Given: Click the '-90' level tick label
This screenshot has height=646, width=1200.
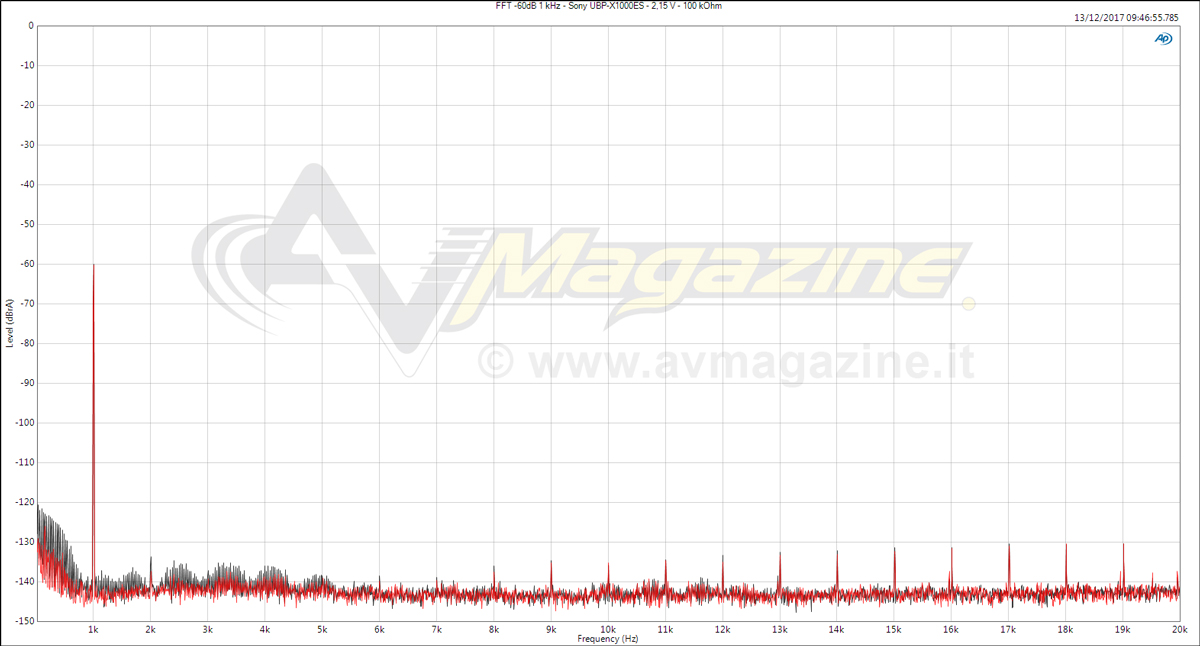Looking at the screenshot, I should 27,383.
